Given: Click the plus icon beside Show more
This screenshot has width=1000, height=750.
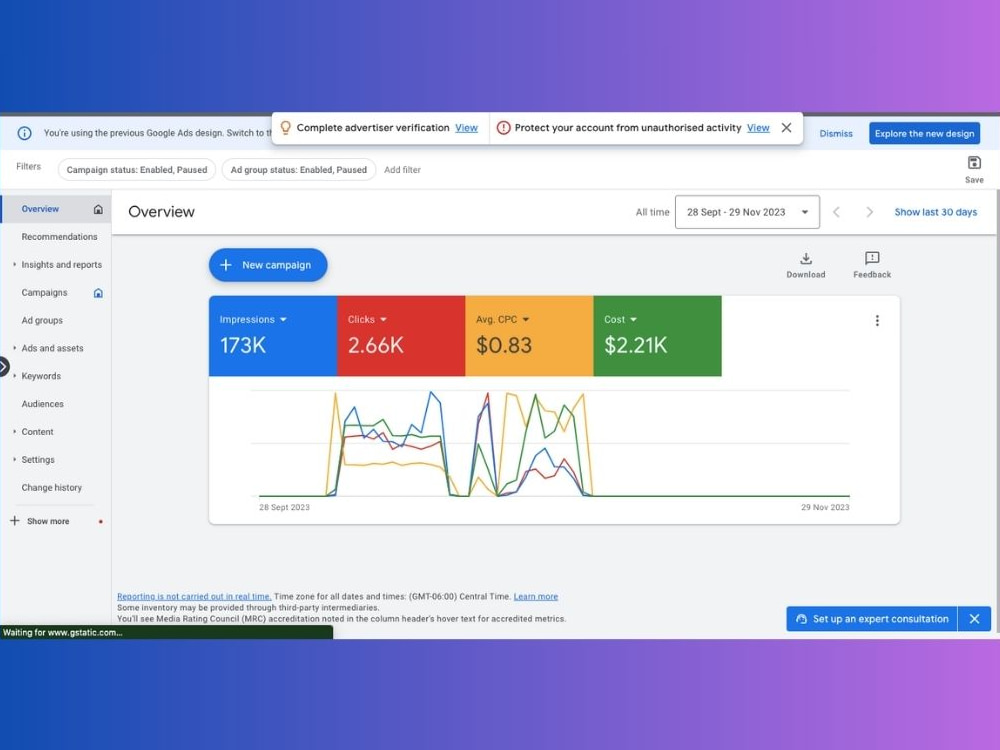Looking at the screenshot, I should tap(15, 521).
